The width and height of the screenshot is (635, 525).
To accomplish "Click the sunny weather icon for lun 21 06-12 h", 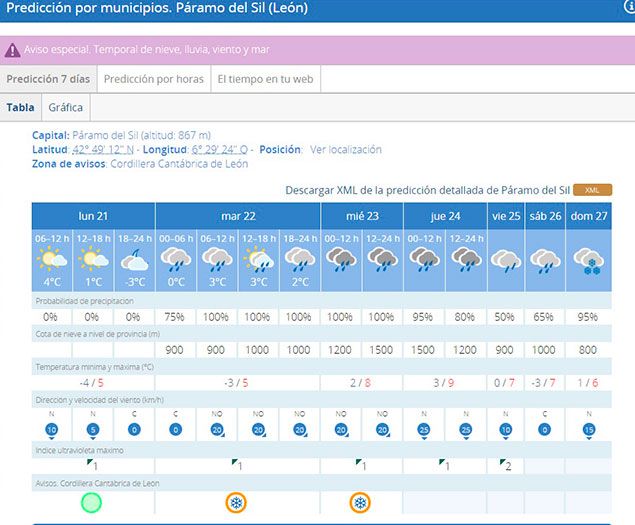I will coord(51,260).
